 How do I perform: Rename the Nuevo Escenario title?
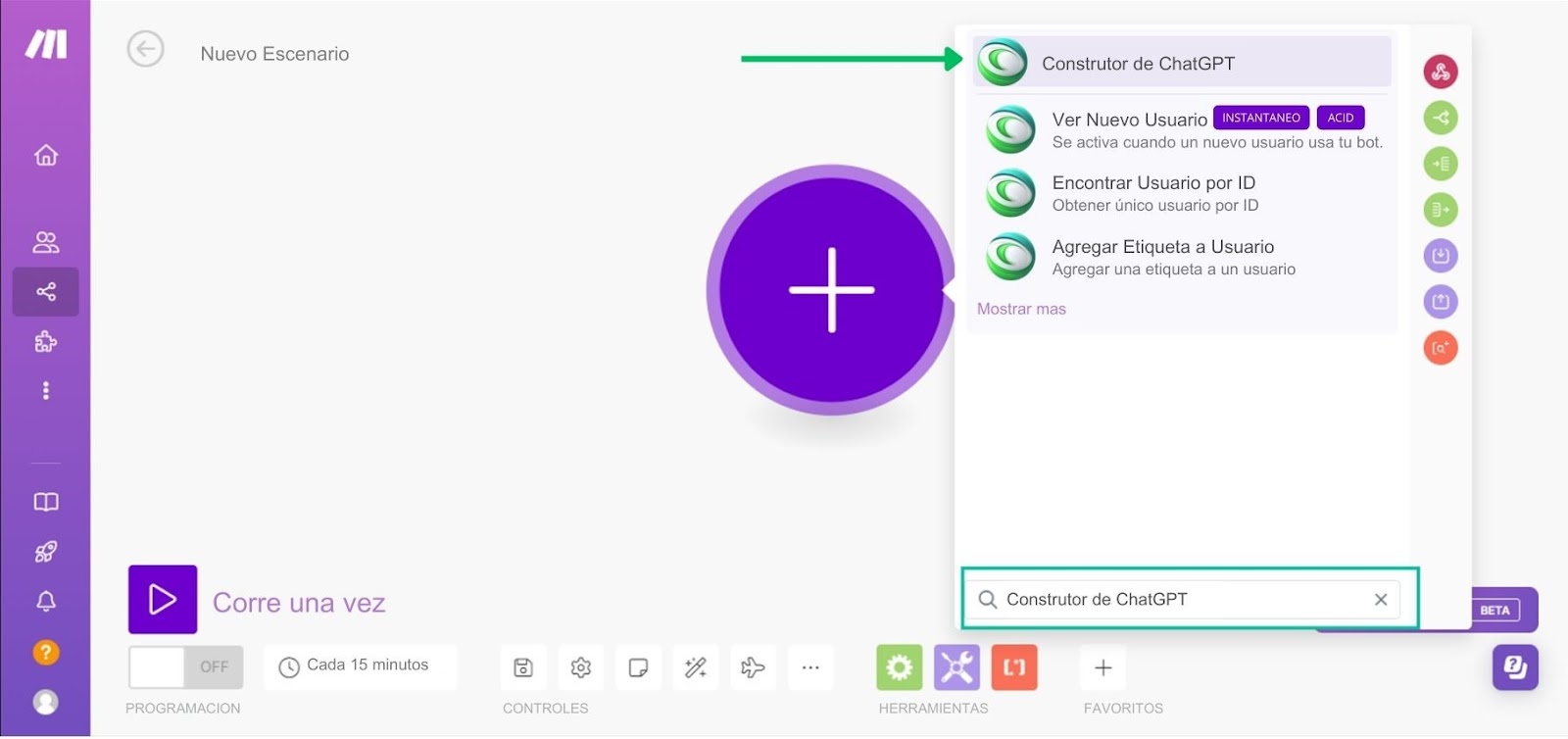pos(274,54)
